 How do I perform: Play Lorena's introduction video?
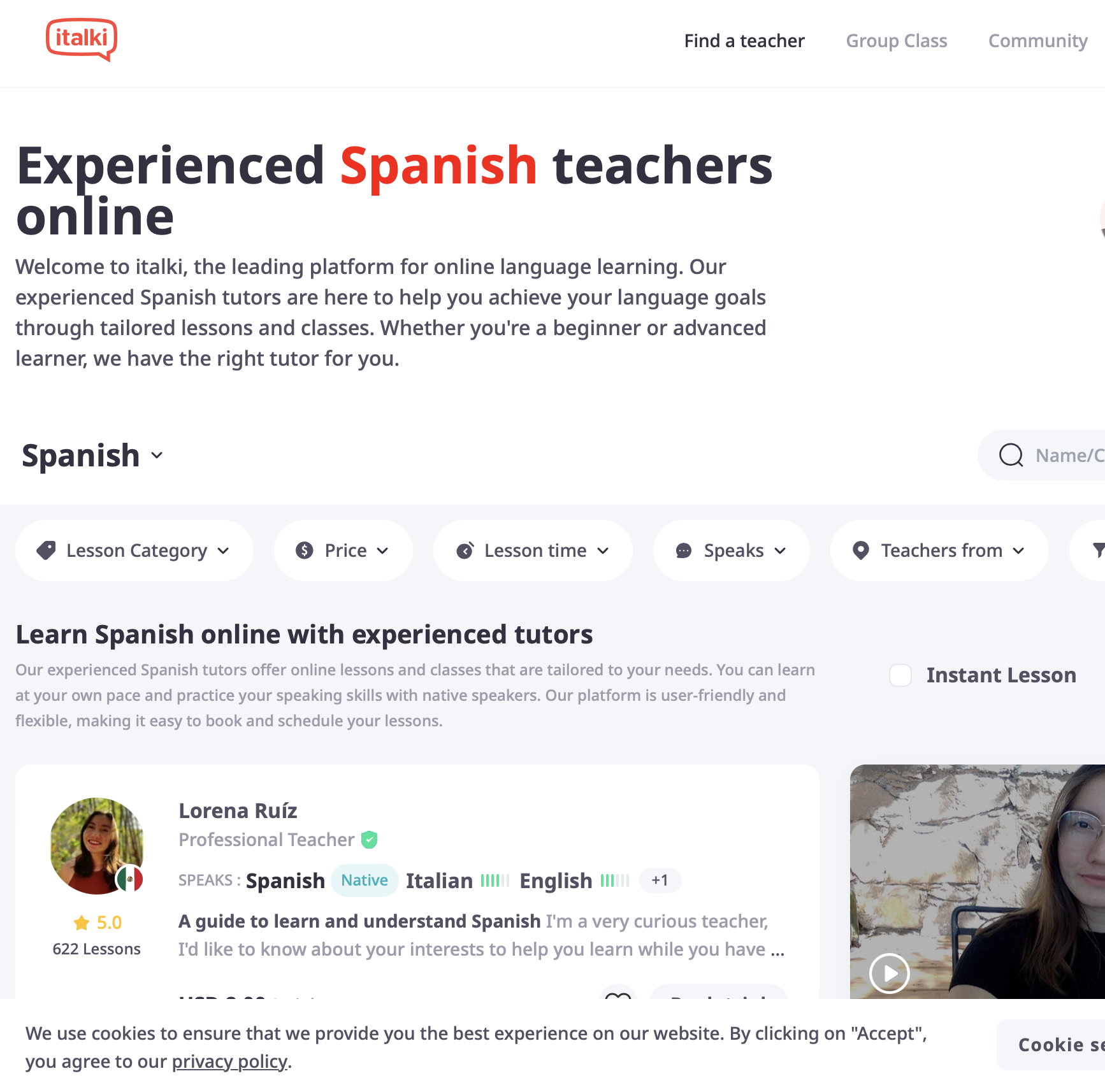[x=890, y=973]
